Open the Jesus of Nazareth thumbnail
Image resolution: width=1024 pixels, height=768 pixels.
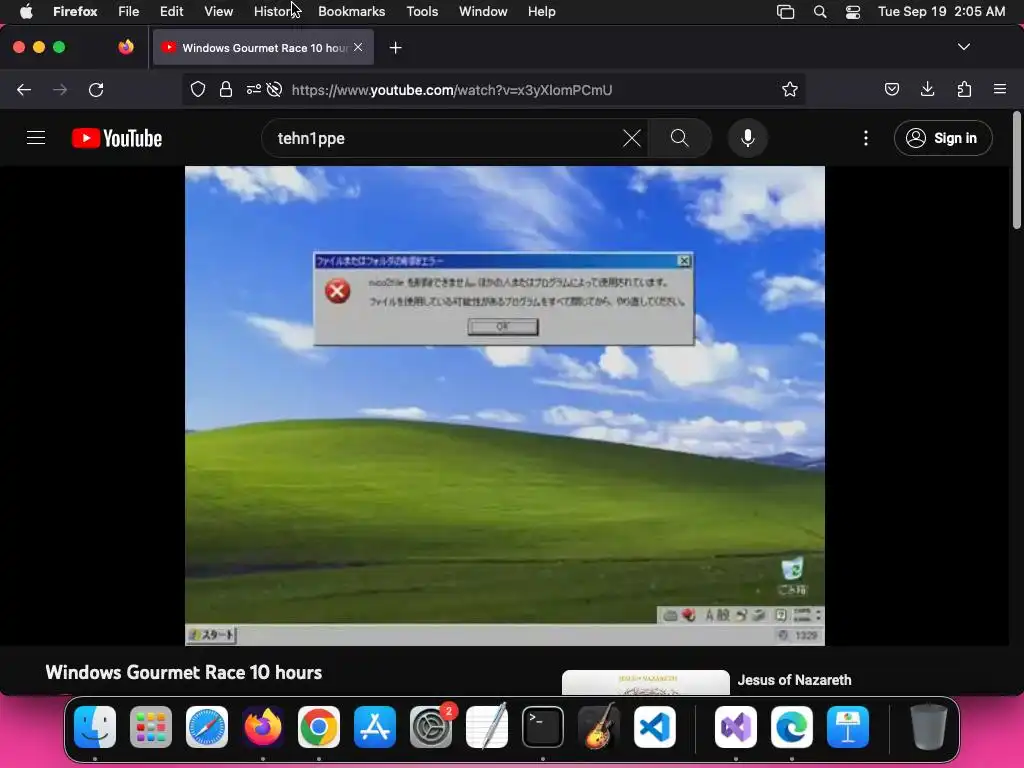[645, 682]
